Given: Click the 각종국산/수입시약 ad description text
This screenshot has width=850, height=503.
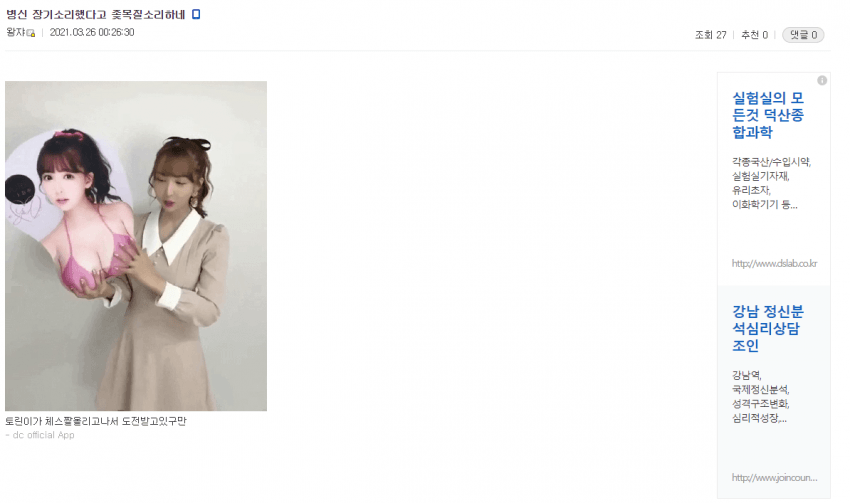Looking at the screenshot, I should 771,183.
